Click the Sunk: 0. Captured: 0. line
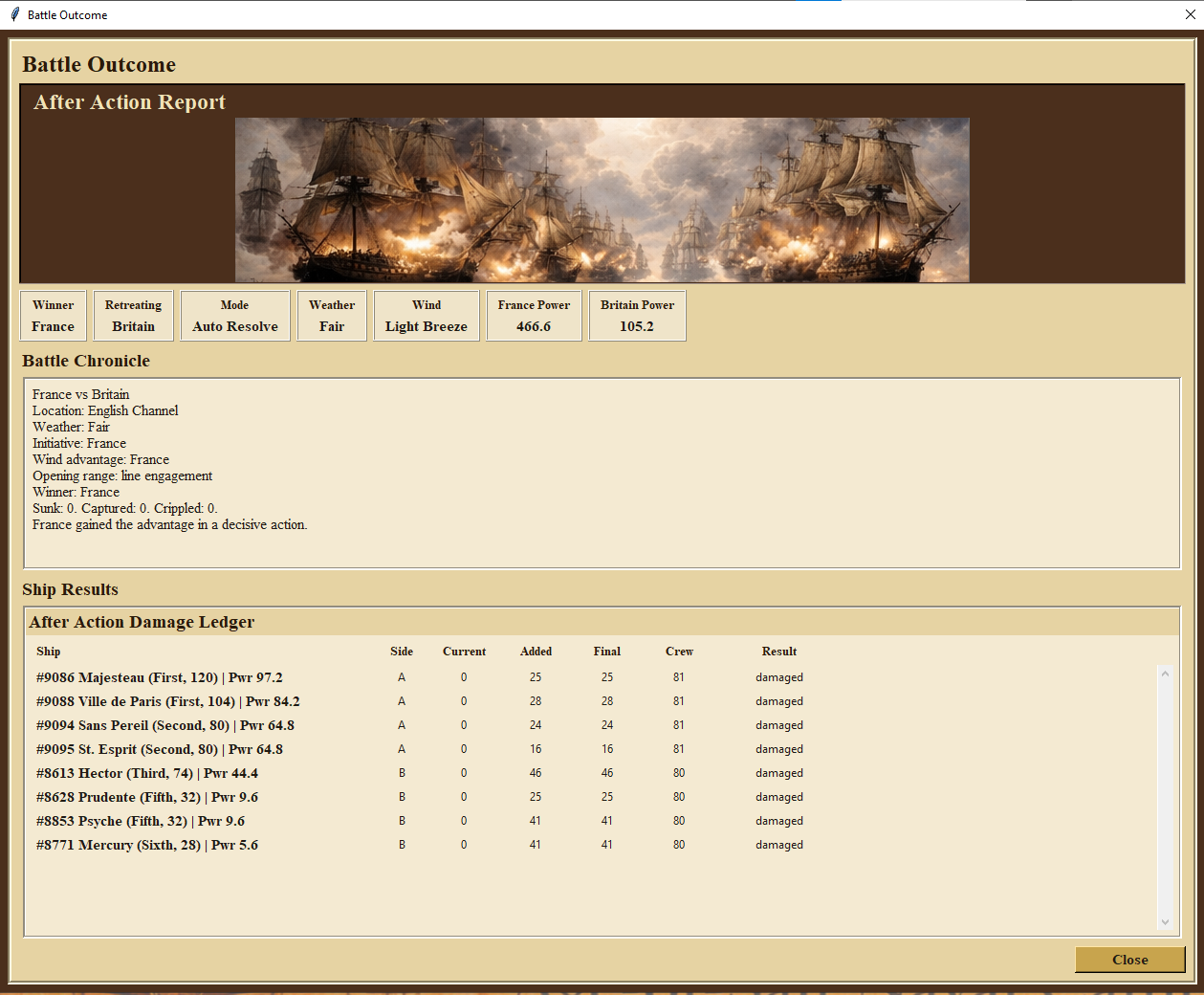Image resolution: width=1204 pixels, height=995 pixels. point(124,508)
